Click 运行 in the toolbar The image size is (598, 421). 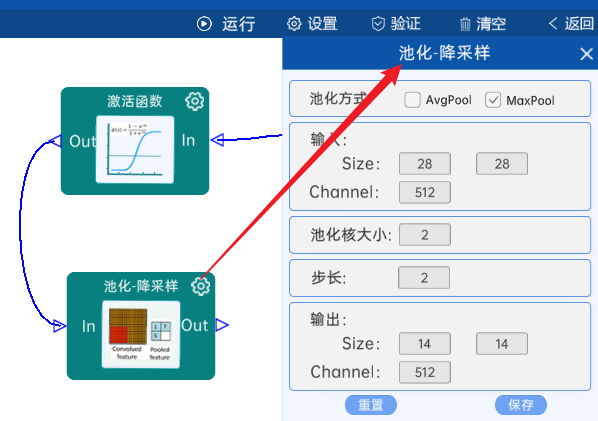pos(239,24)
